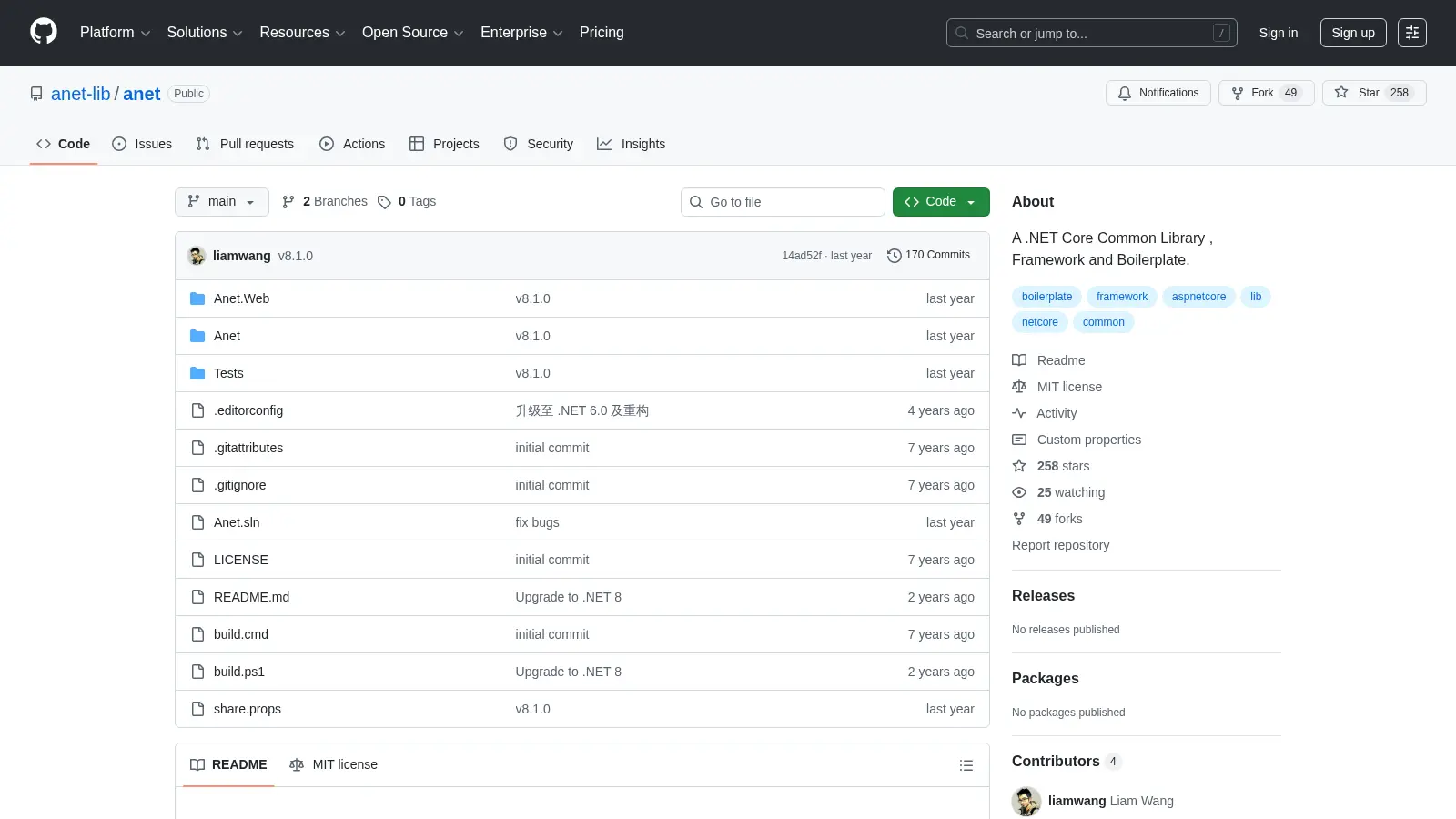The height and width of the screenshot is (819, 1456).
Task: Click the Sign in link
Action: (x=1279, y=33)
